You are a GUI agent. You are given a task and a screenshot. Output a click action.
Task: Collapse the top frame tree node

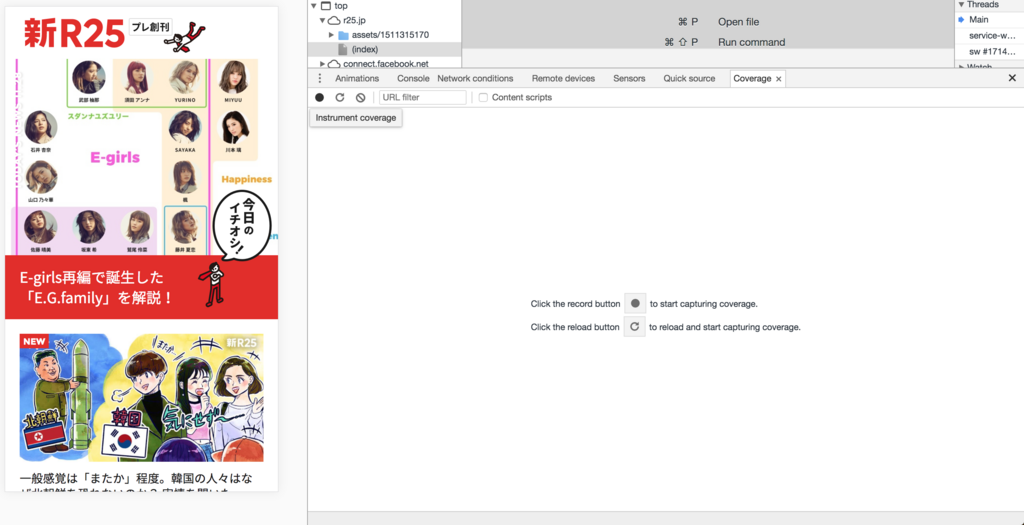point(313,6)
